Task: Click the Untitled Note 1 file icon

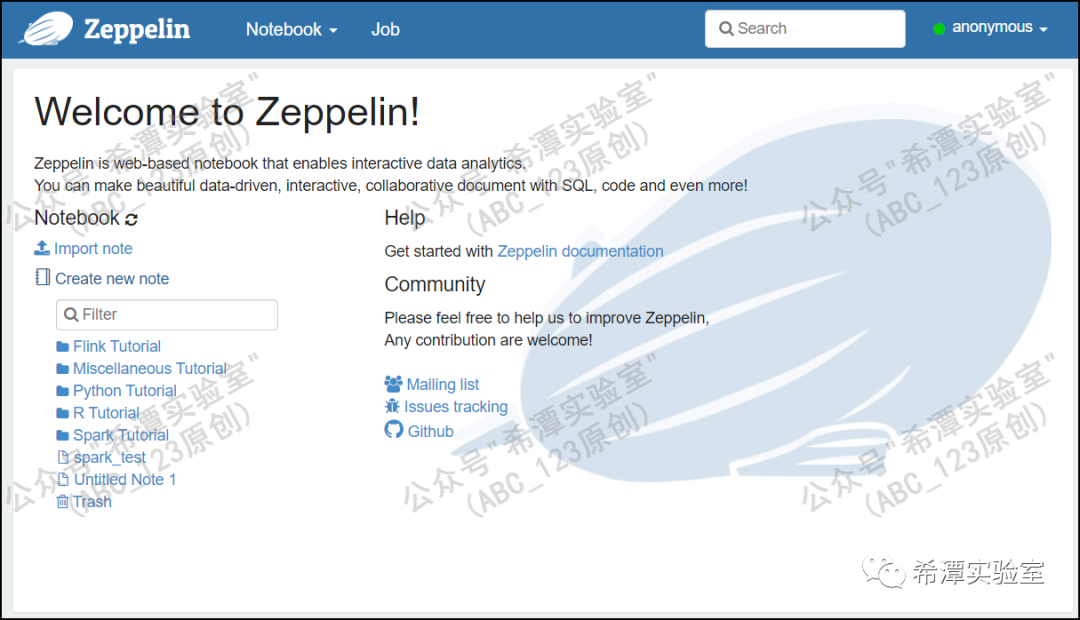Action: click(63, 479)
